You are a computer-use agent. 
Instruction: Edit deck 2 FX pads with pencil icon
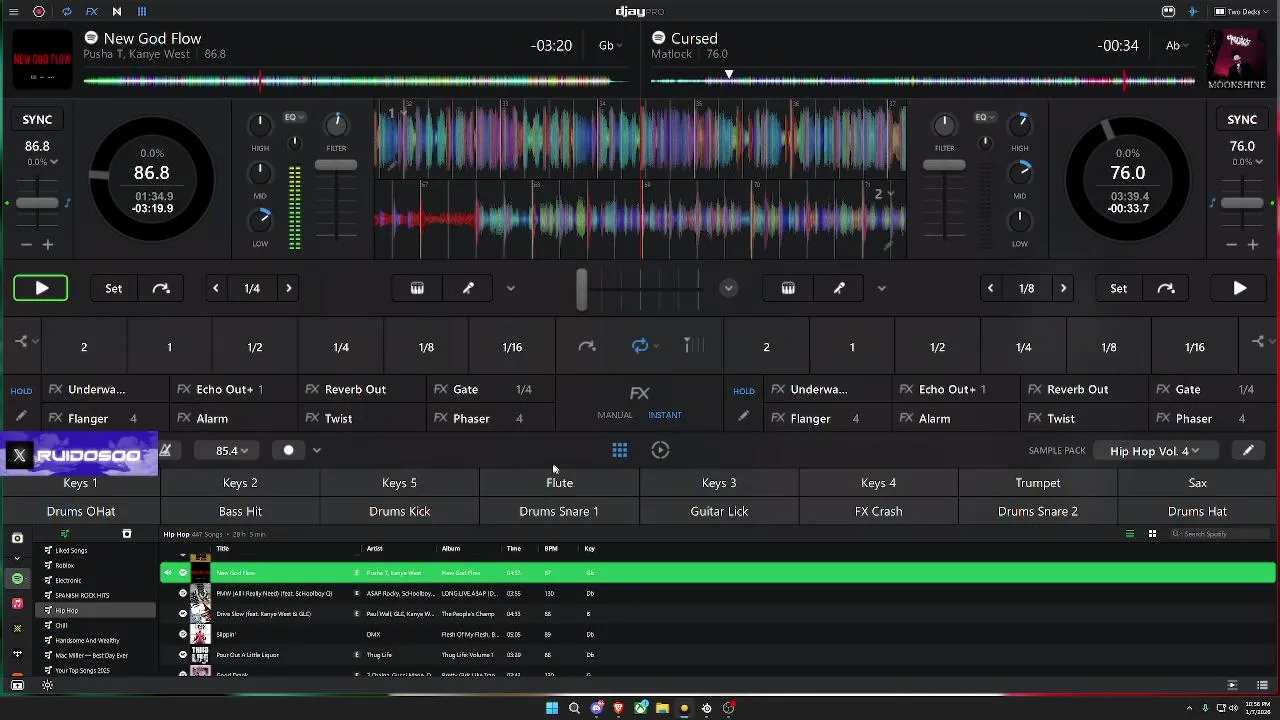[743, 417]
